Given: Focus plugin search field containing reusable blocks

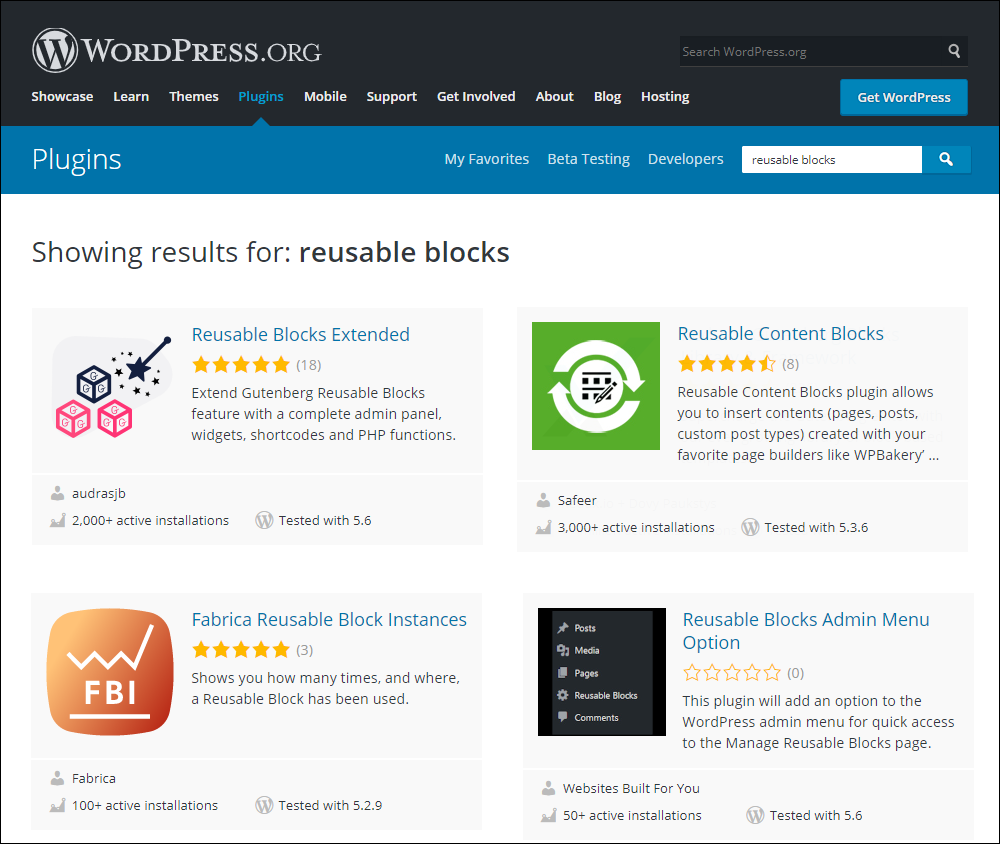Looking at the screenshot, I should (832, 159).
